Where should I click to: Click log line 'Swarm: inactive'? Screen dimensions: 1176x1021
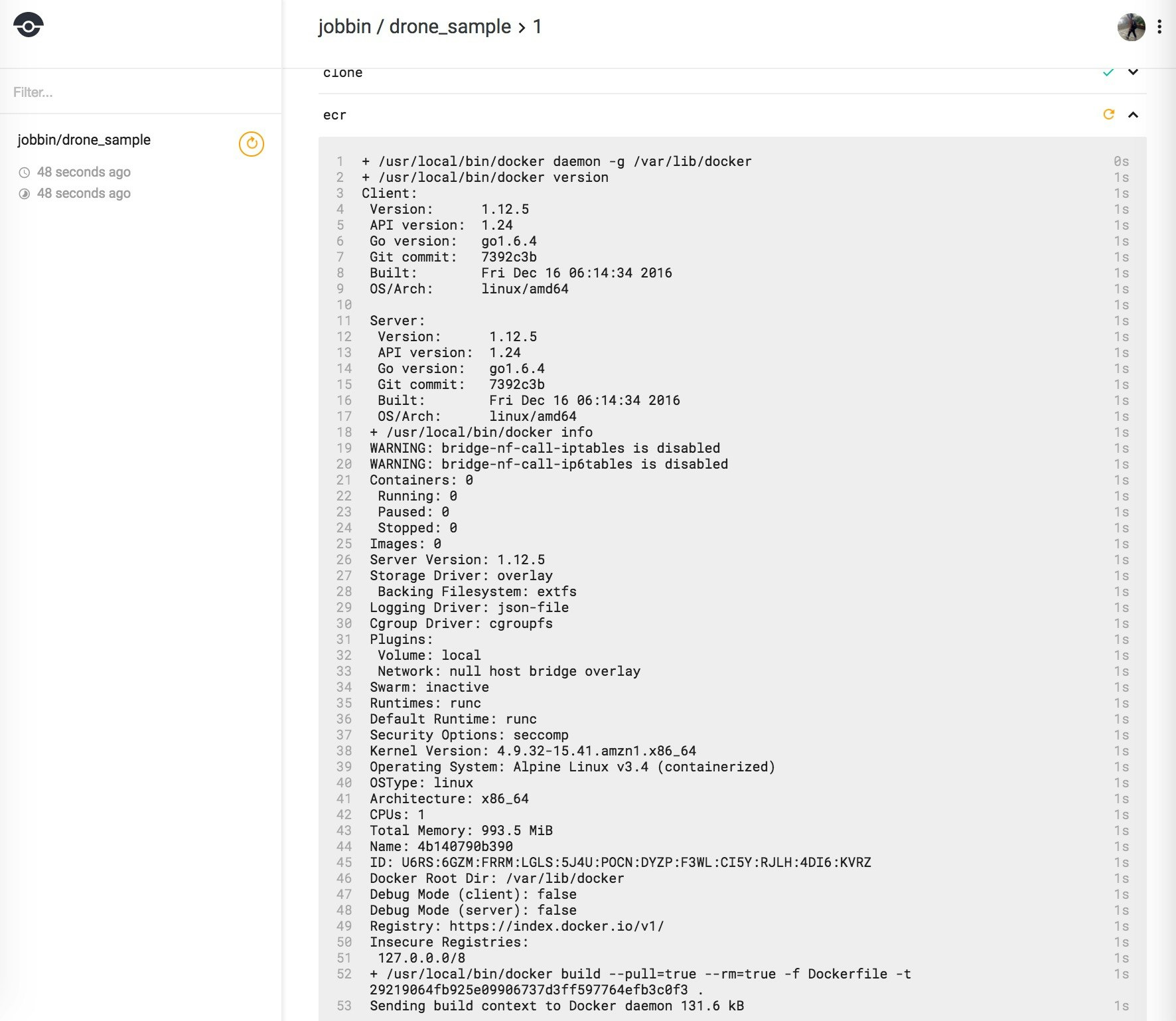click(x=429, y=687)
